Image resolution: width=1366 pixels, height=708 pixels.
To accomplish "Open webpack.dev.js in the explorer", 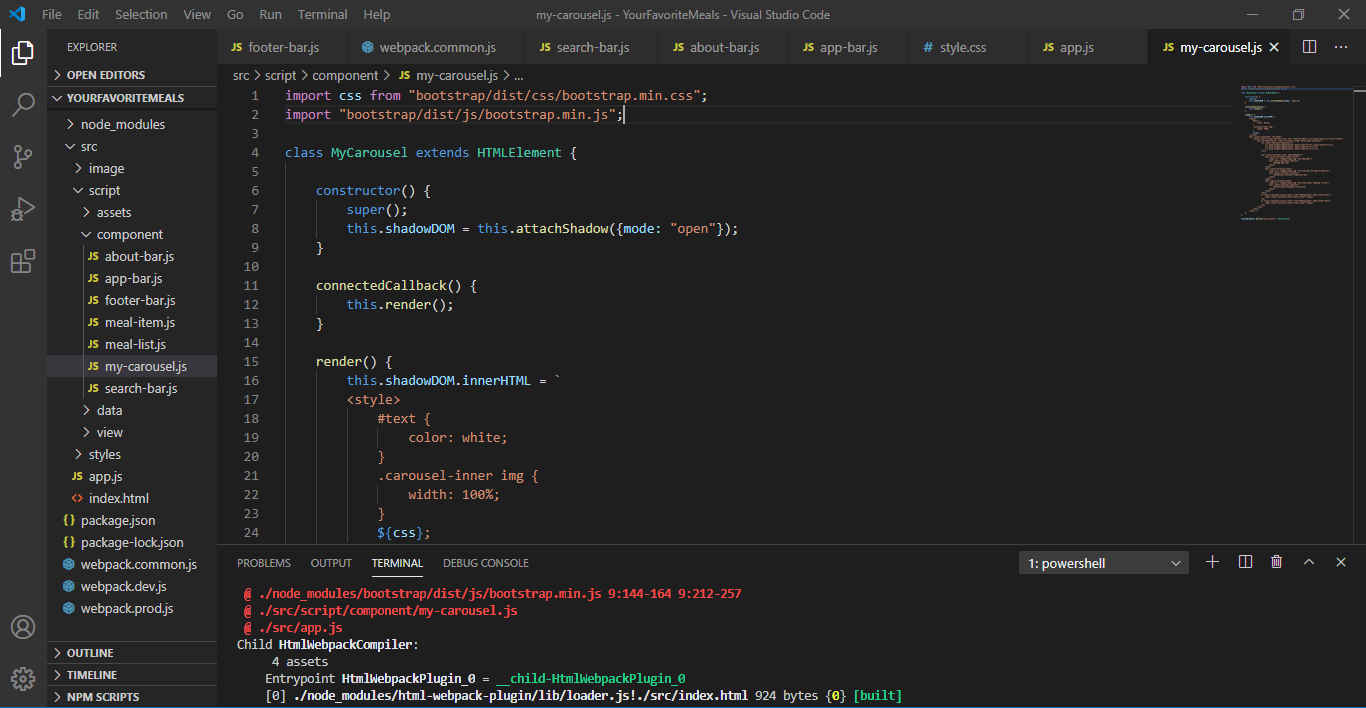I will [x=132, y=586].
